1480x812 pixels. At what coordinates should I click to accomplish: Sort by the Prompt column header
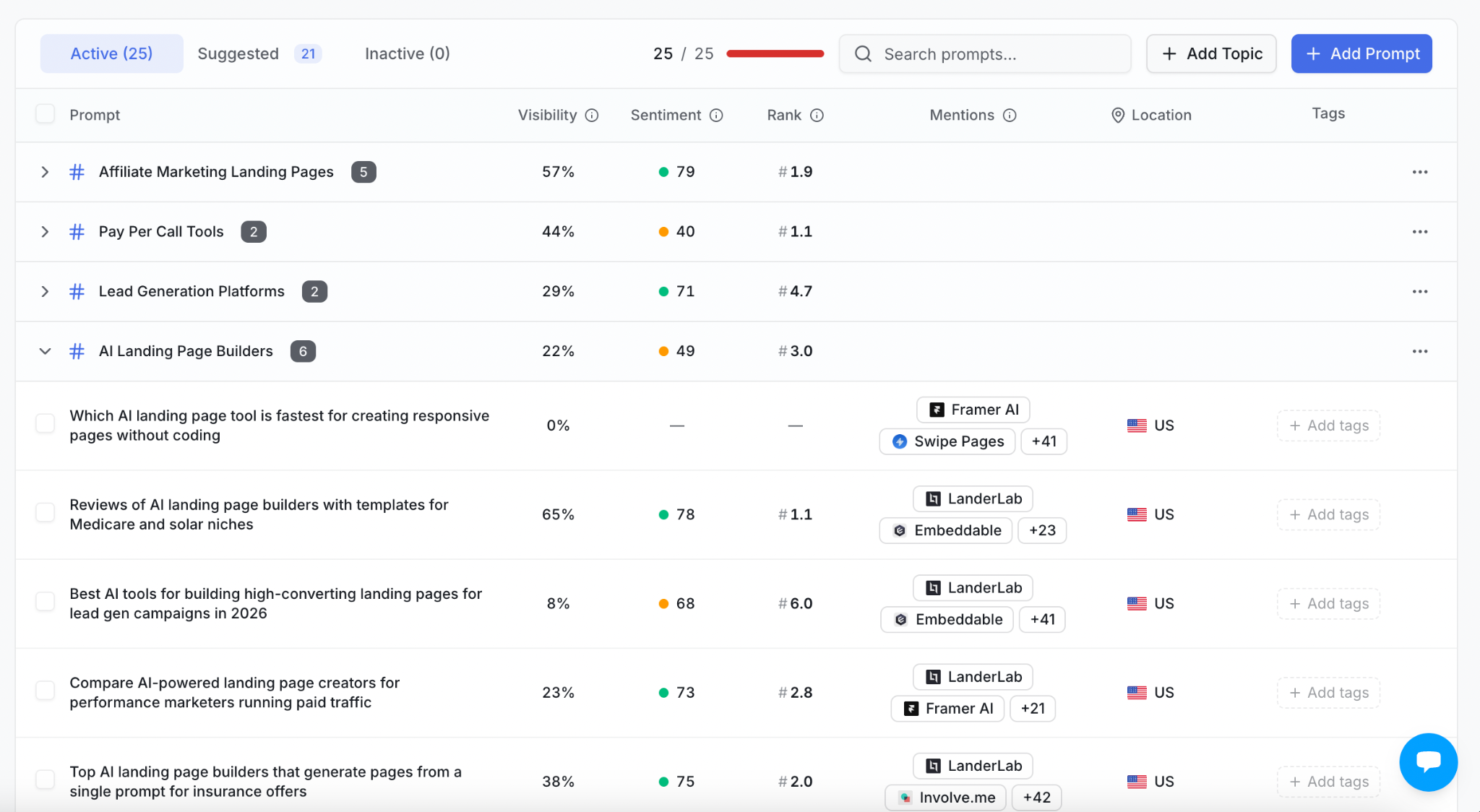(x=95, y=116)
